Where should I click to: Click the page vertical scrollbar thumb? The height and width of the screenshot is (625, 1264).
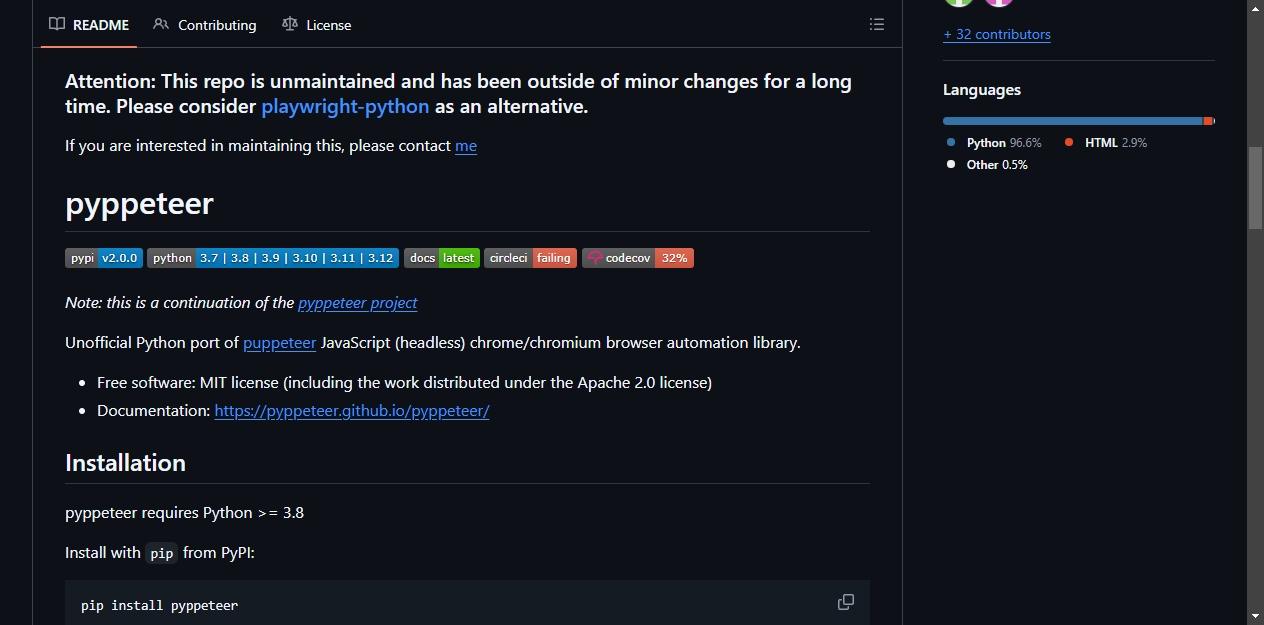click(x=1255, y=189)
